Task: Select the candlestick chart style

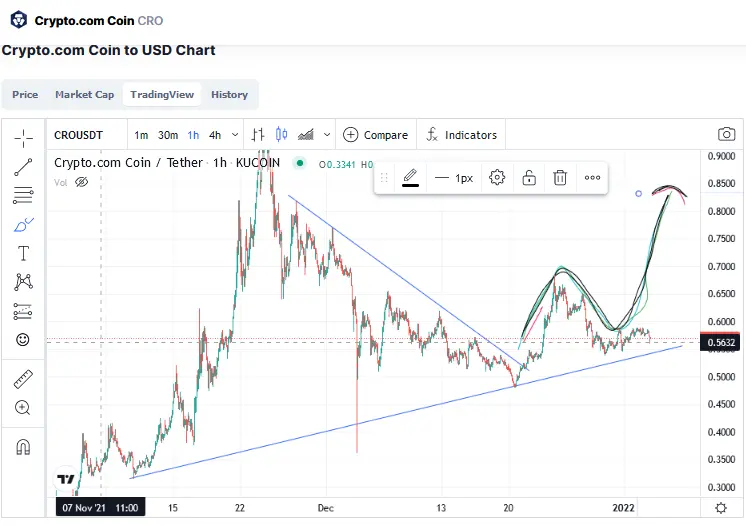Action: (282, 135)
